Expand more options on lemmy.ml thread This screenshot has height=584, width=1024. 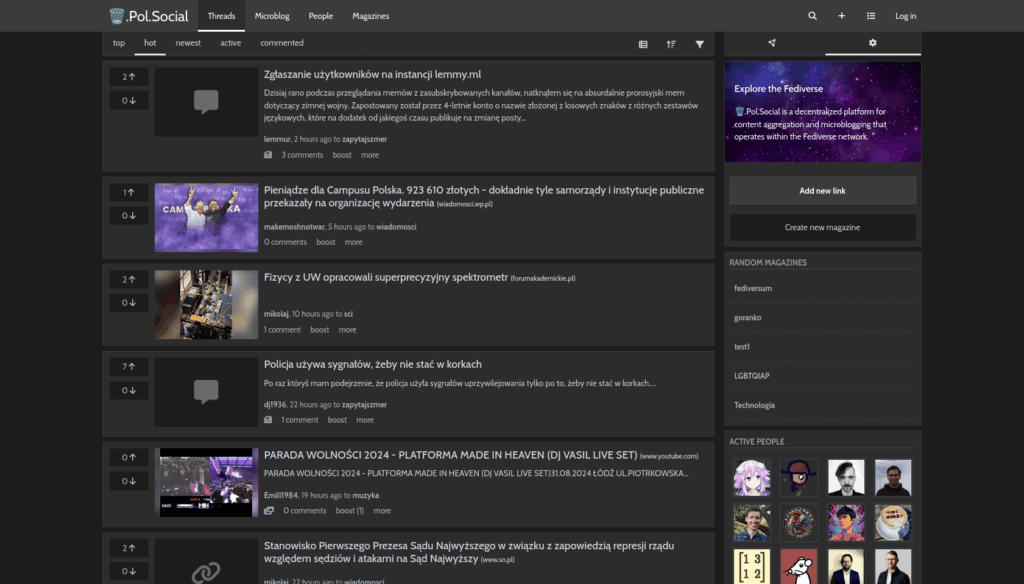tap(370, 155)
